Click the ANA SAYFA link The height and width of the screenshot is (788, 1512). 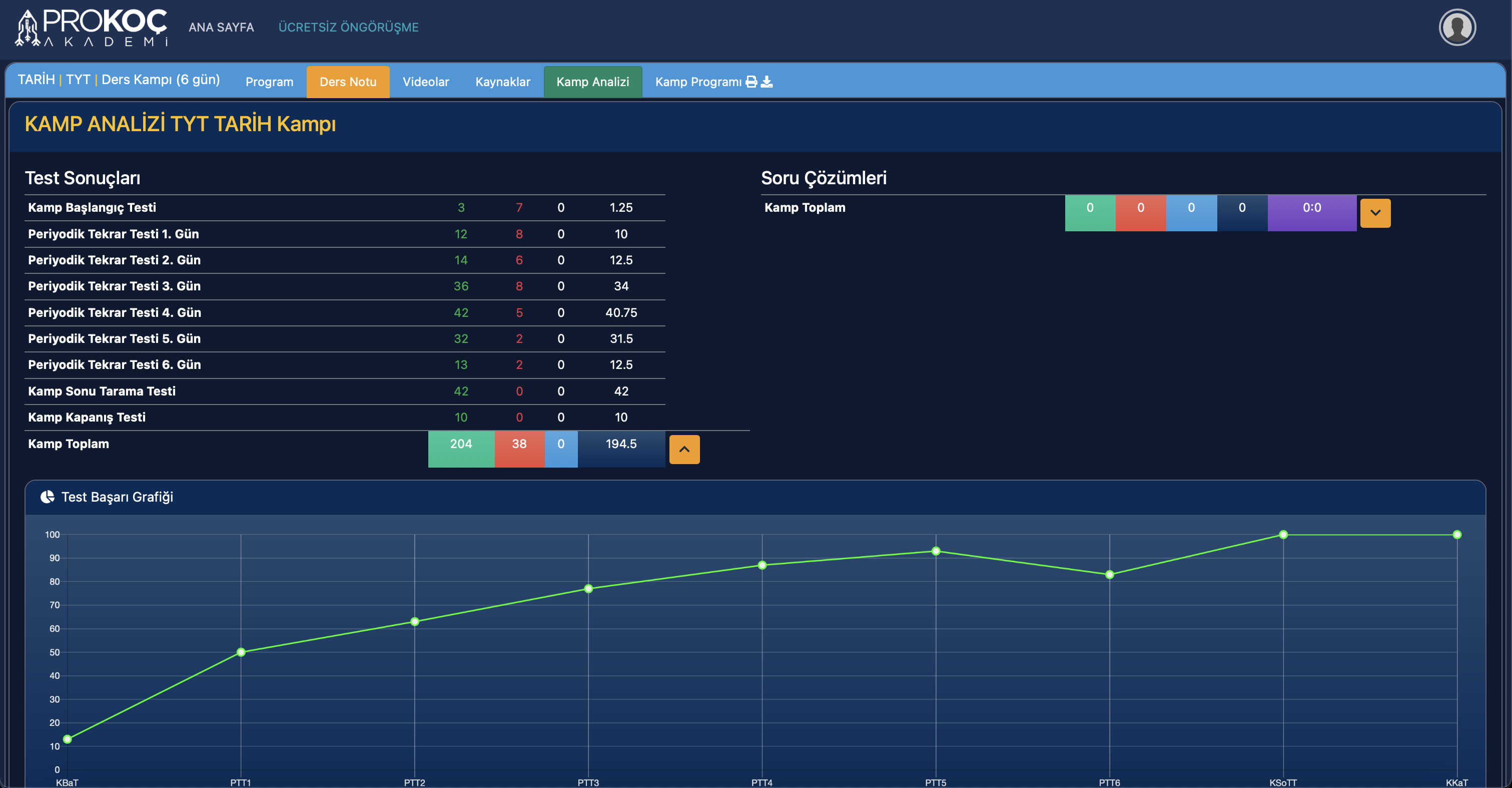[221, 27]
